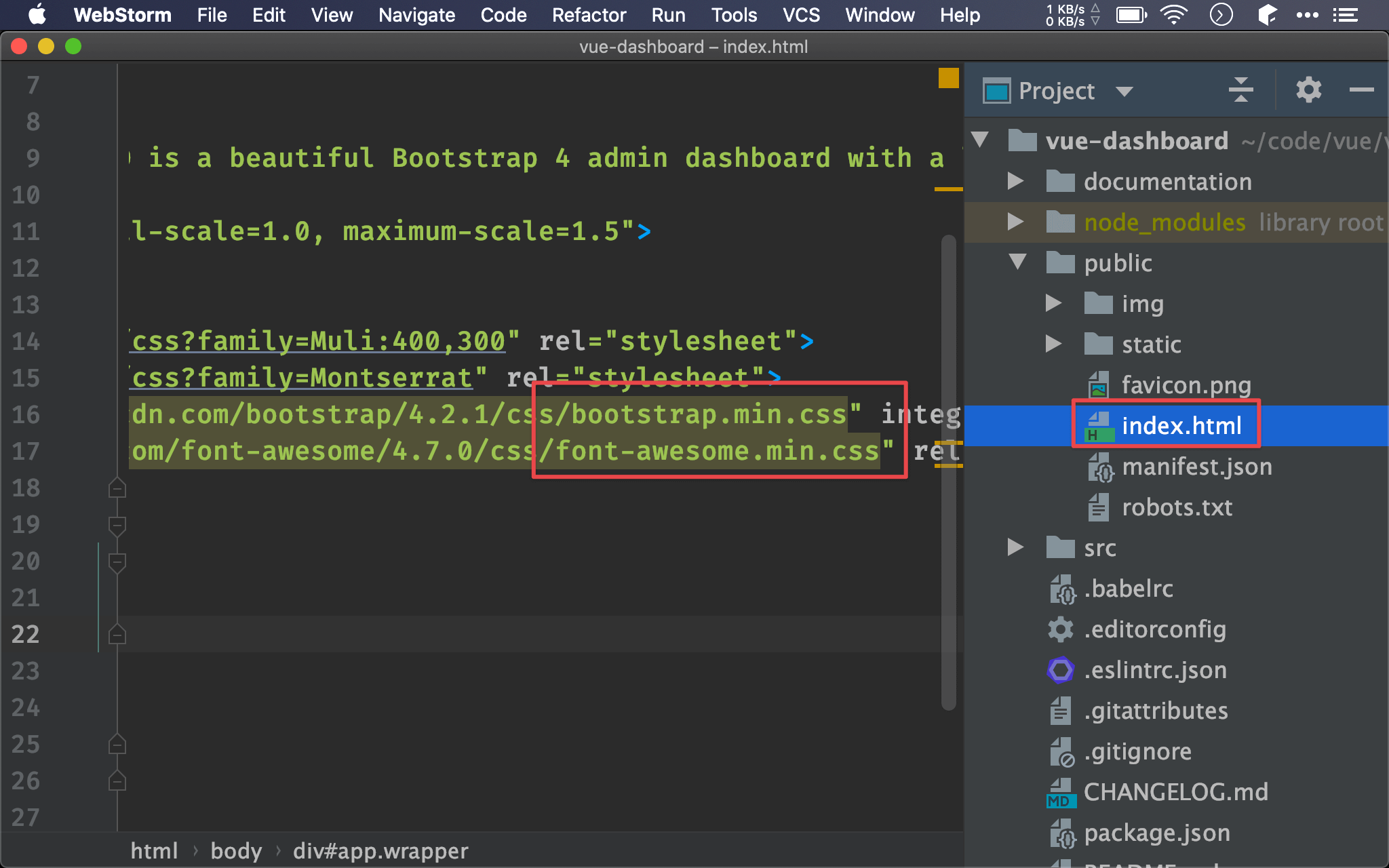Open the View menu

pos(332,15)
